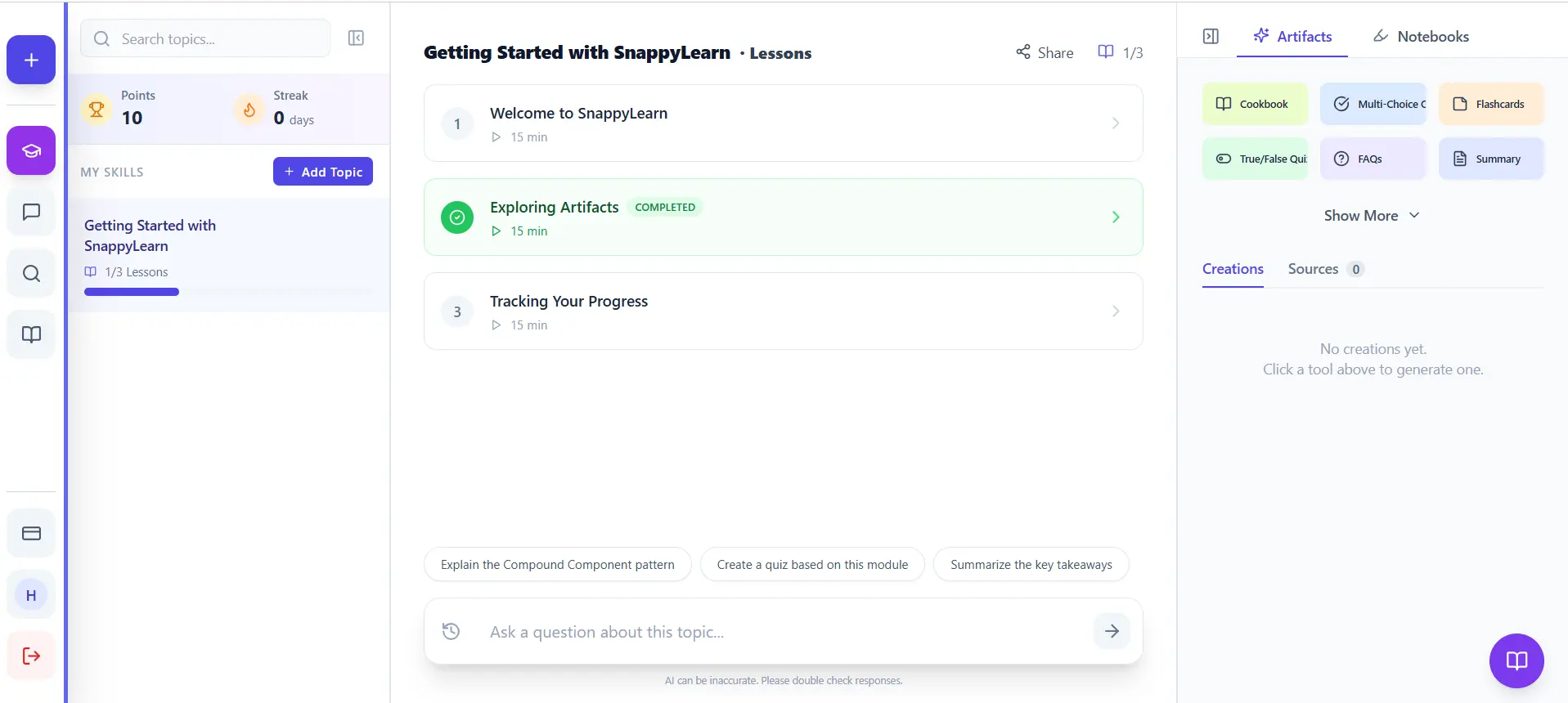1568x703 pixels.
Task: Click the Getting Started with SnappyLearn page heading
Action: tap(577, 52)
